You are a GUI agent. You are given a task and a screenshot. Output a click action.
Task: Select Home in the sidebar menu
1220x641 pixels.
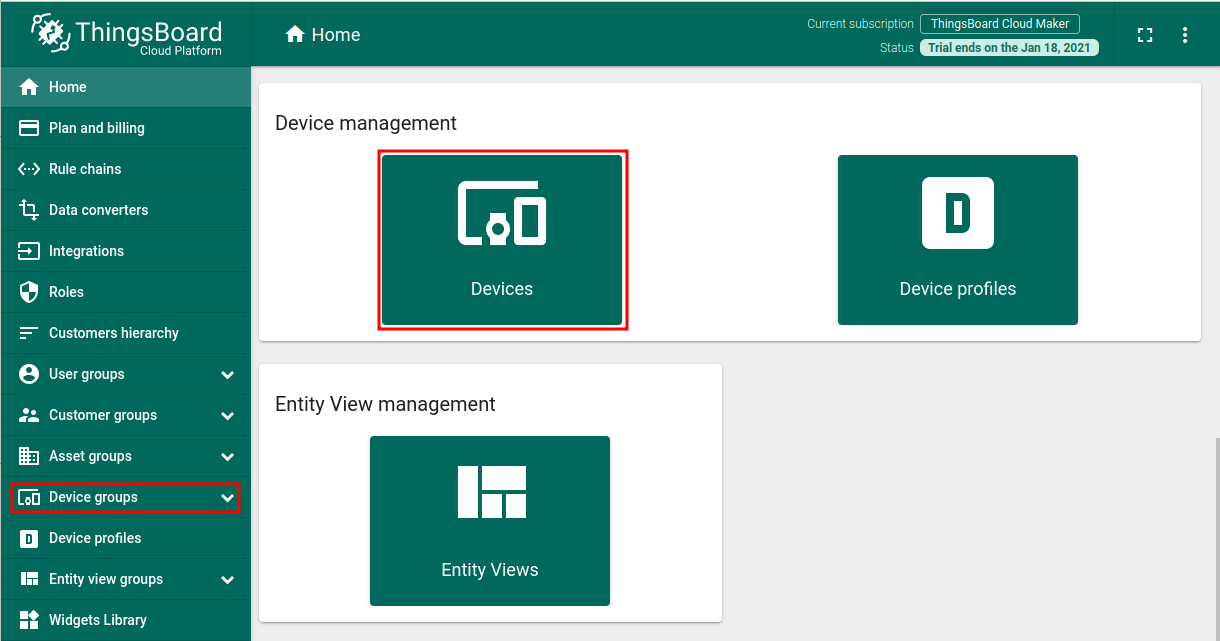67,87
